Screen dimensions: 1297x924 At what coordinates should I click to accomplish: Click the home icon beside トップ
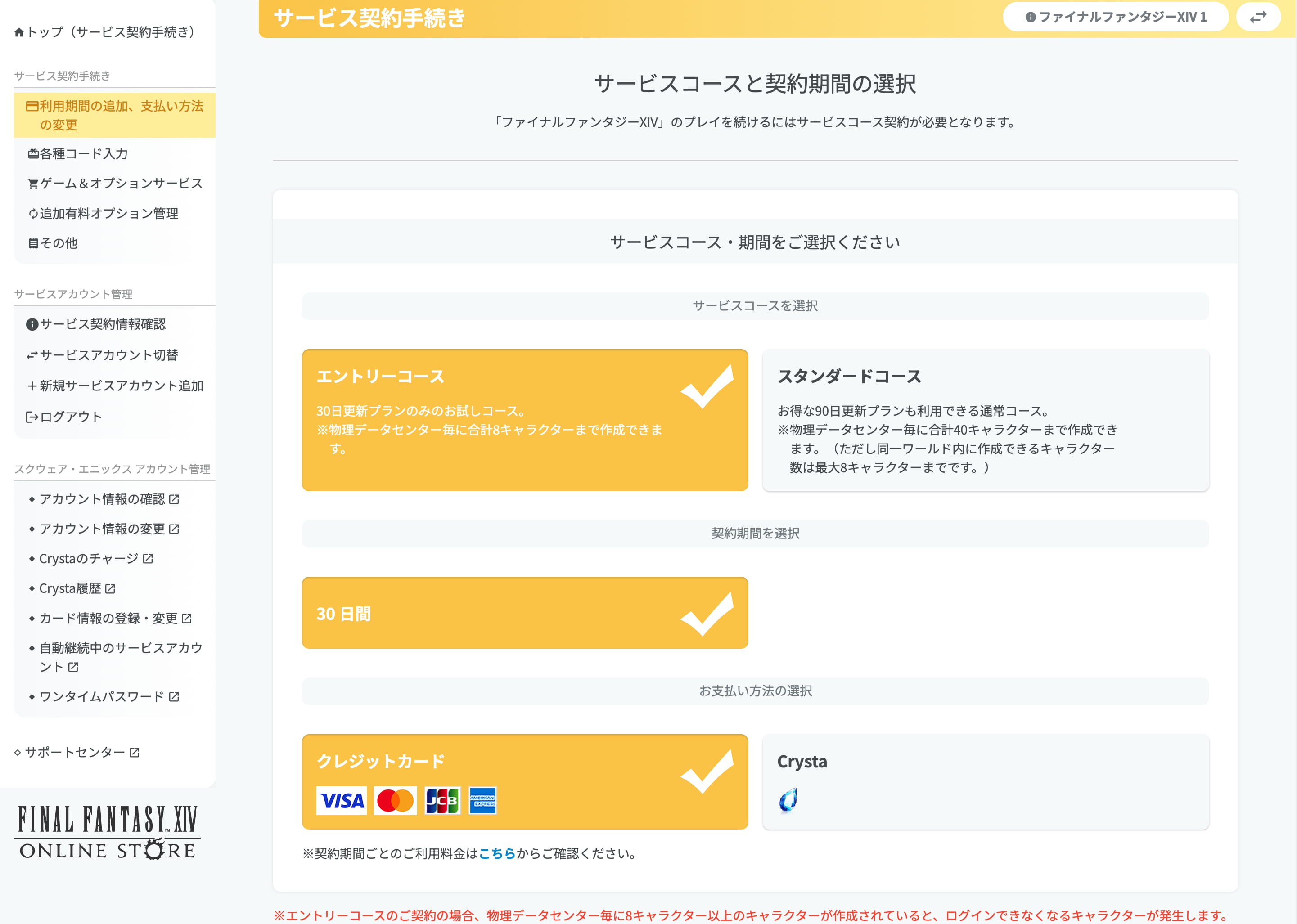point(19,32)
